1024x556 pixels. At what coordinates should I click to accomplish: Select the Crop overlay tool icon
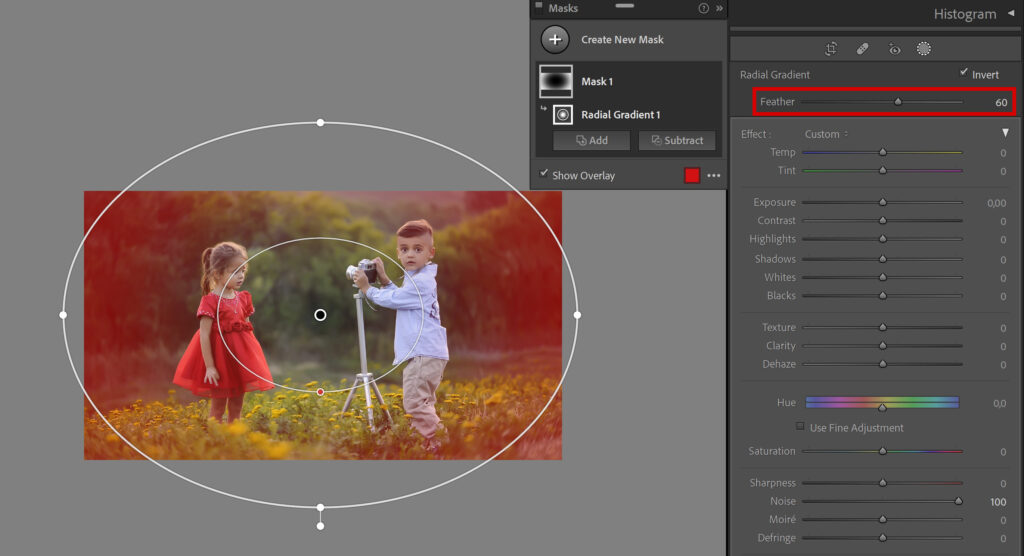(x=831, y=49)
